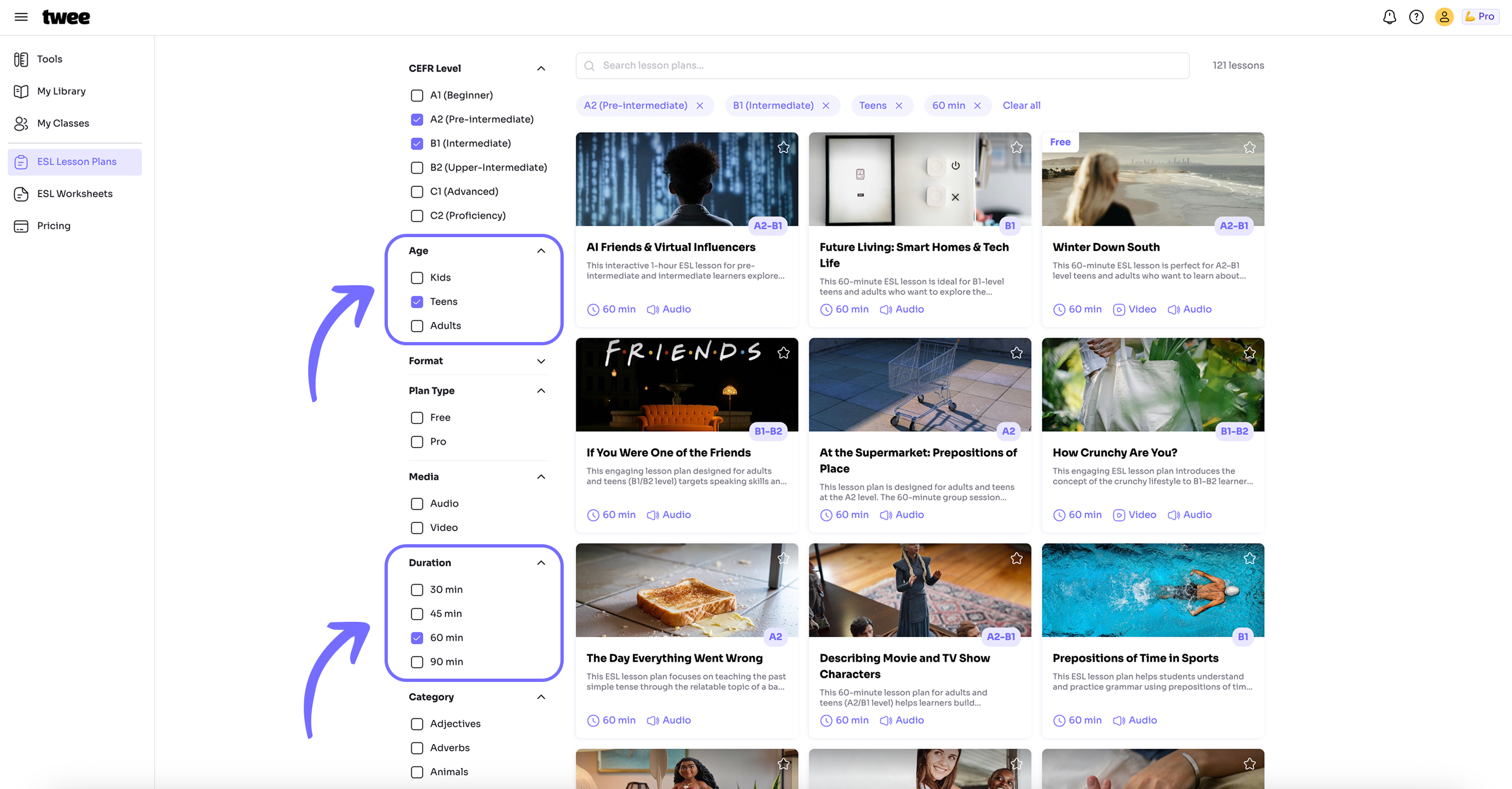Open the help question mark icon
The image size is (1512, 789).
coord(1416,17)
